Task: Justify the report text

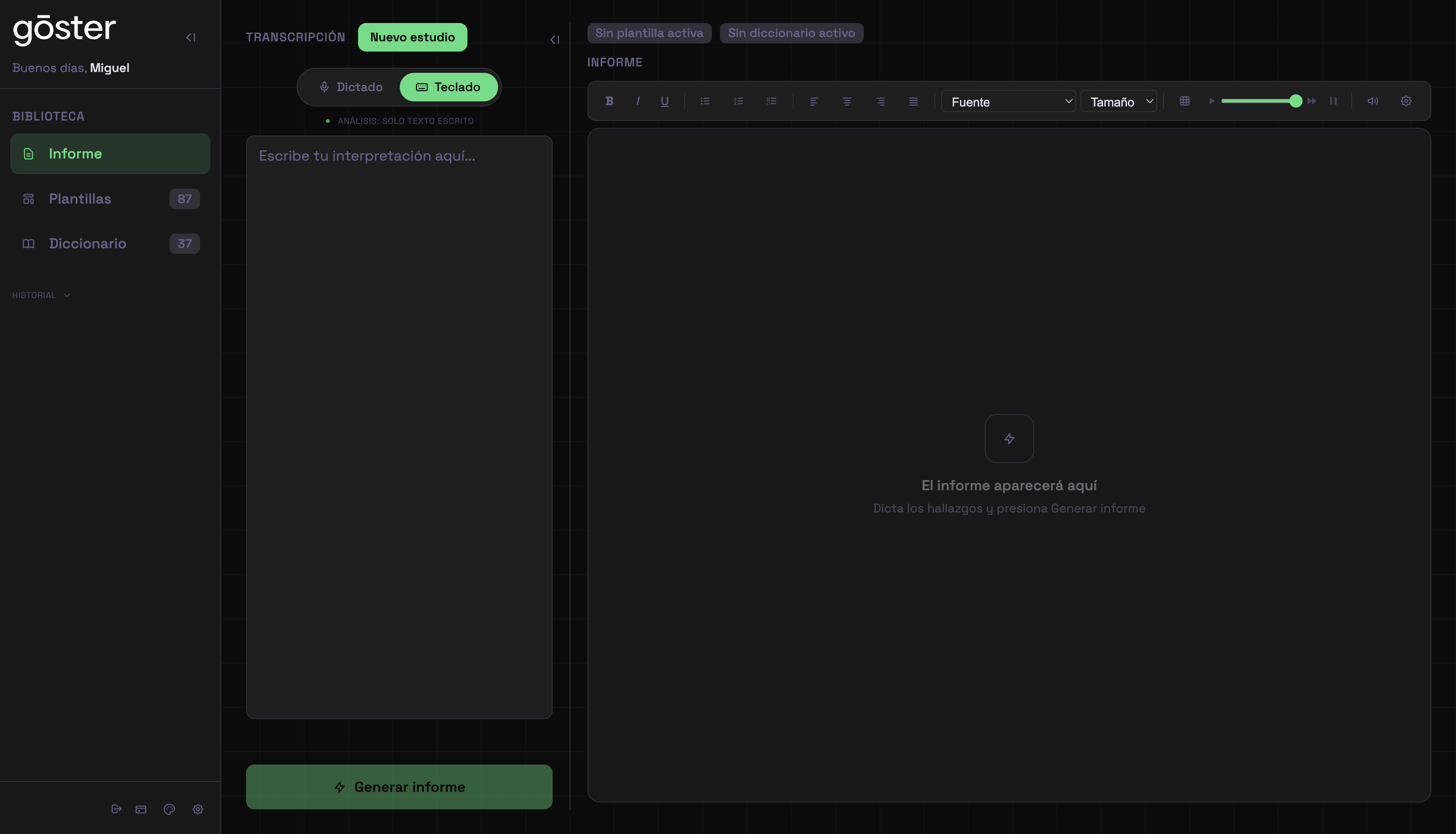Action: 914,101
